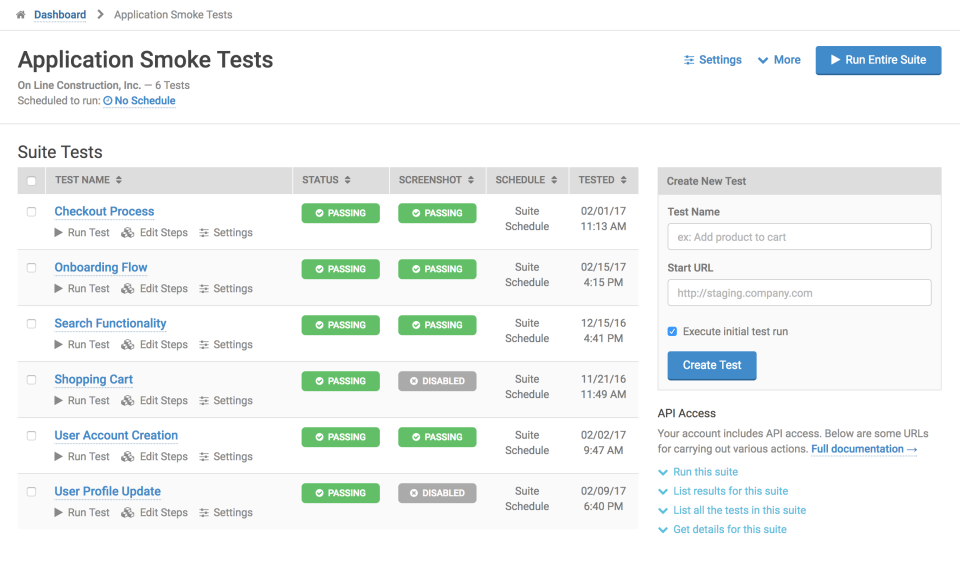Run the Checkout Process test via its play icon
The height and width of the screenshot is (586, 960).
[60, 232]
